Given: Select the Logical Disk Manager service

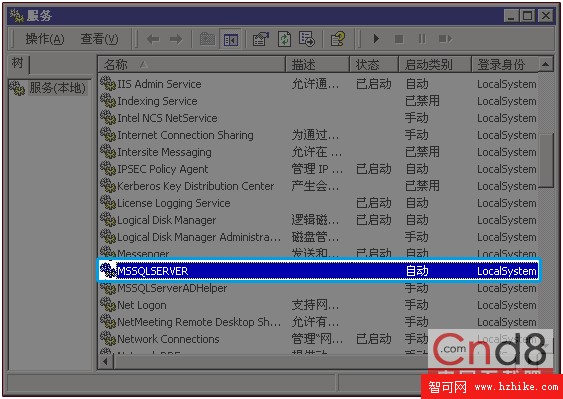Looking at the screenshot, I should [318, 220].
